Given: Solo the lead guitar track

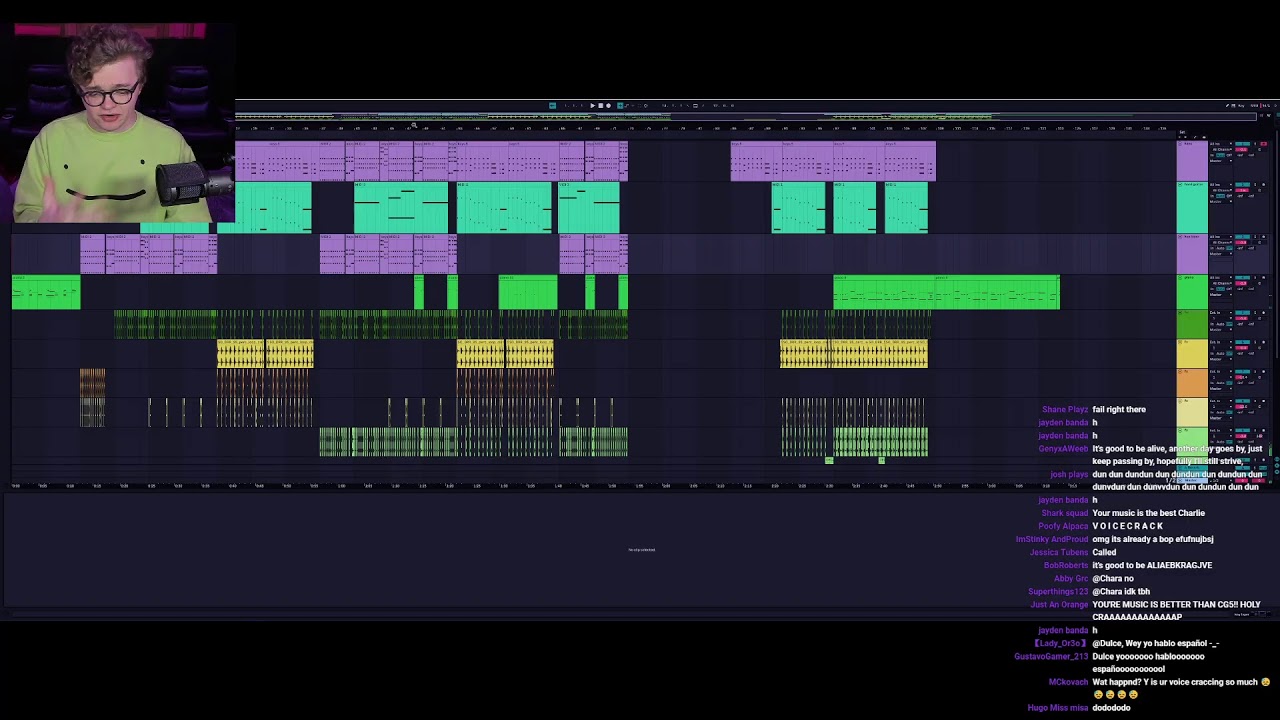Looking at the screenshot, I should (1255, 185).
